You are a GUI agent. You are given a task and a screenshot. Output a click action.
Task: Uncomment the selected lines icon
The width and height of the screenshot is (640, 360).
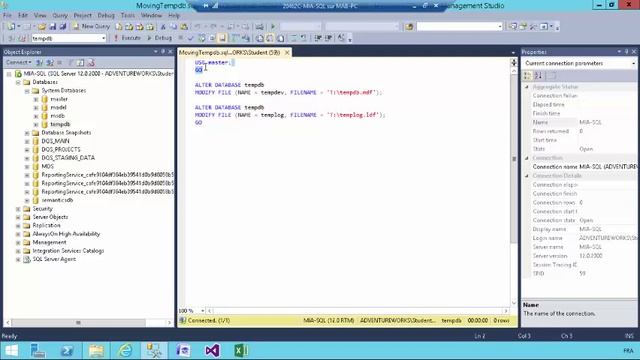(x=304, y=38)
